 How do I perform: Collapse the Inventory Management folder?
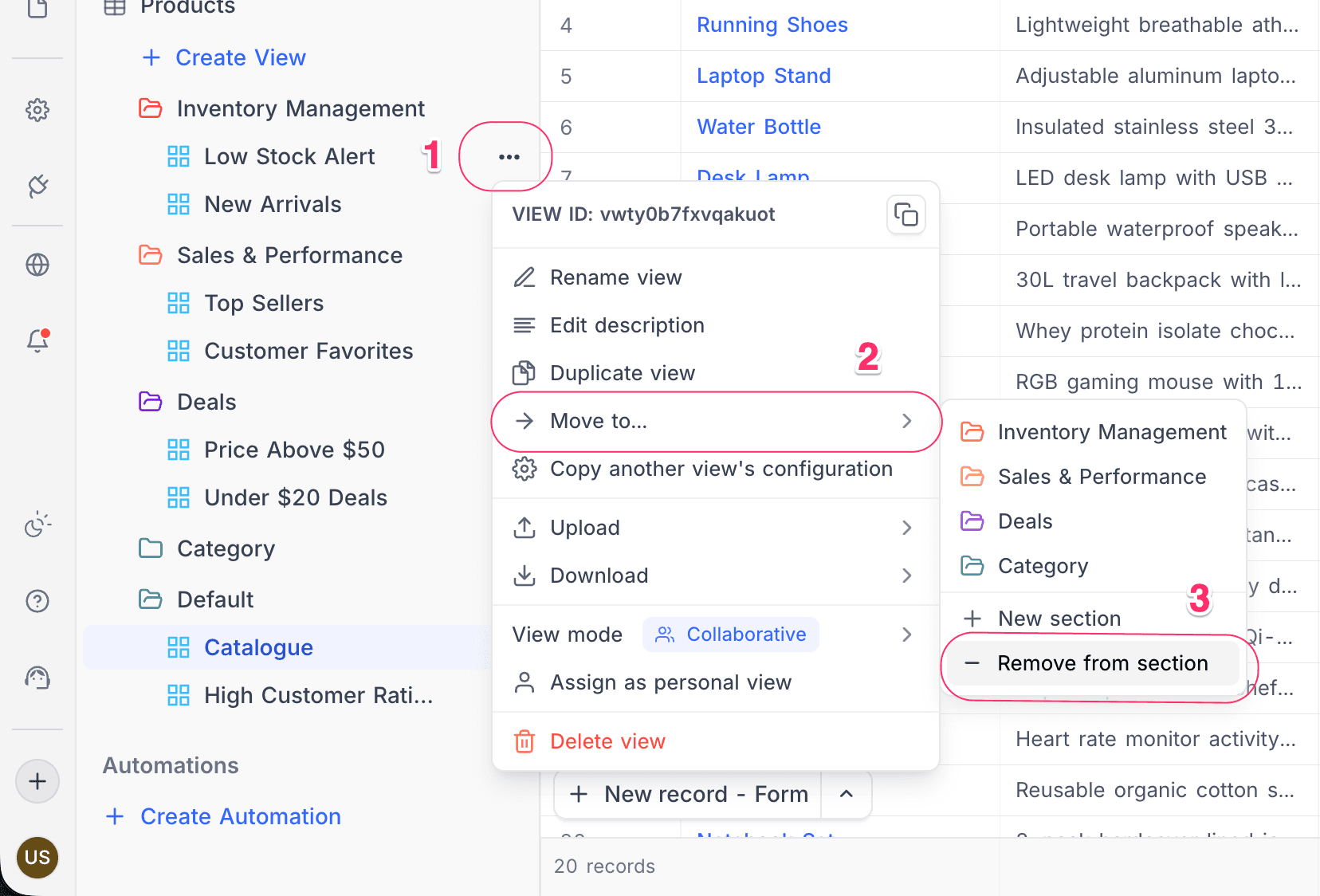(151, 108)
